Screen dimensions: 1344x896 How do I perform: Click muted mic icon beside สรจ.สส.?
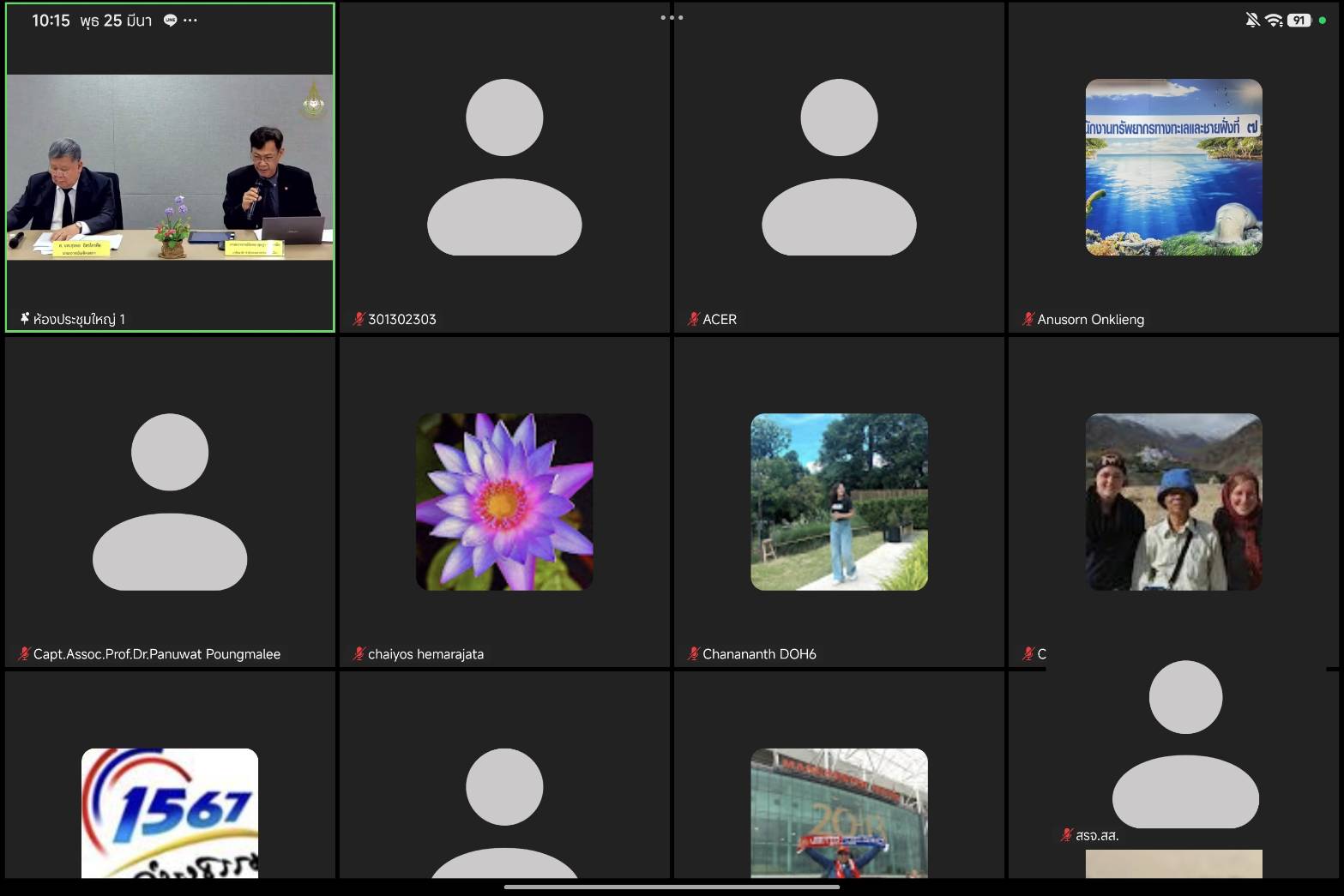coord(1066,834)
